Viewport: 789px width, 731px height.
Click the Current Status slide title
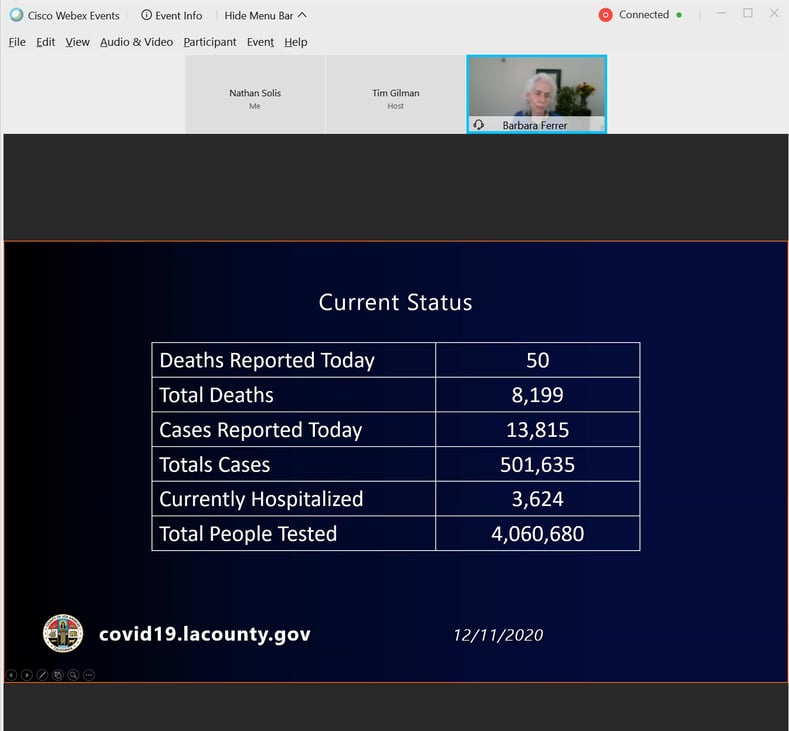396,302
